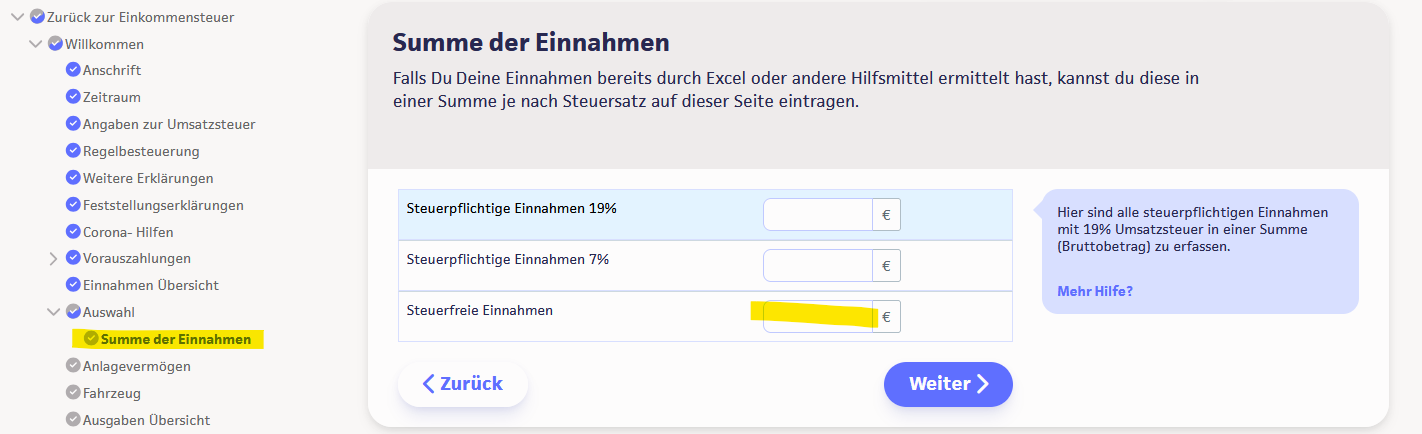Collapse Zurück zur Einkommensteuer root node
The image size is (1422, 434).
click(x=18, y=17)
